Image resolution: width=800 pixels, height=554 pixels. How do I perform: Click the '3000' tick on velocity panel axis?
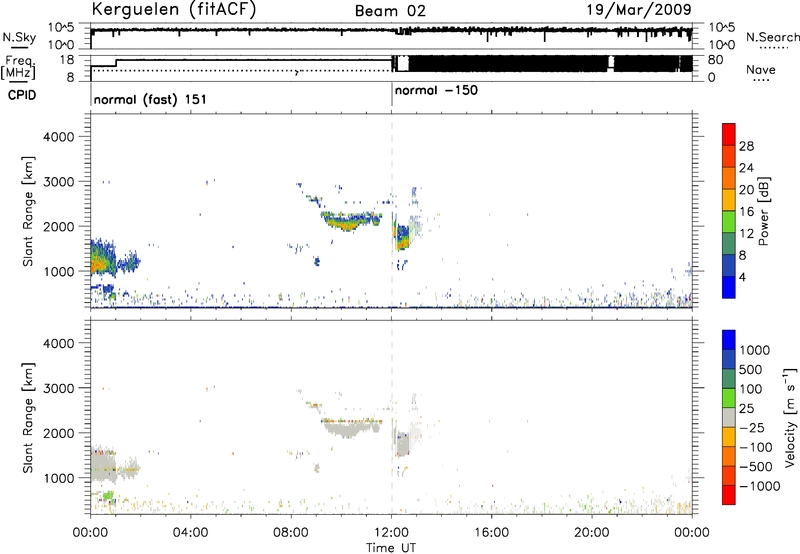[x=58, y=388]
